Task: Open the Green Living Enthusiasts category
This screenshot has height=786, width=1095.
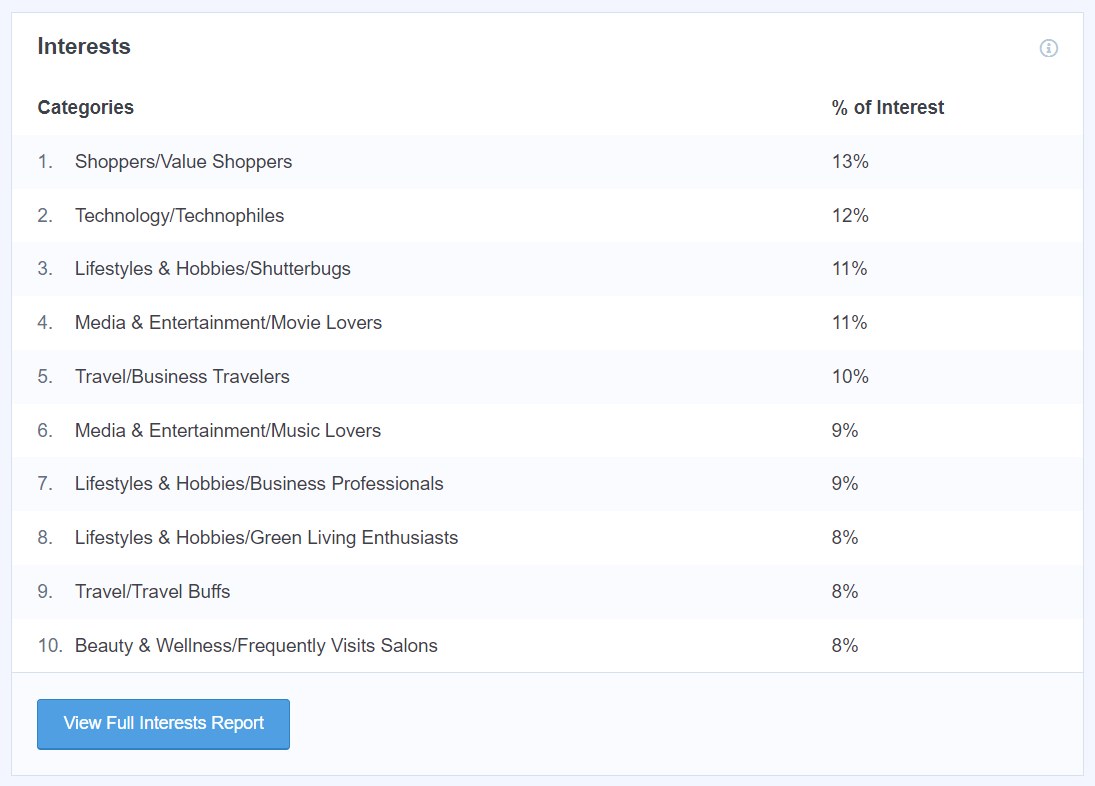Action: pos(266,538)
